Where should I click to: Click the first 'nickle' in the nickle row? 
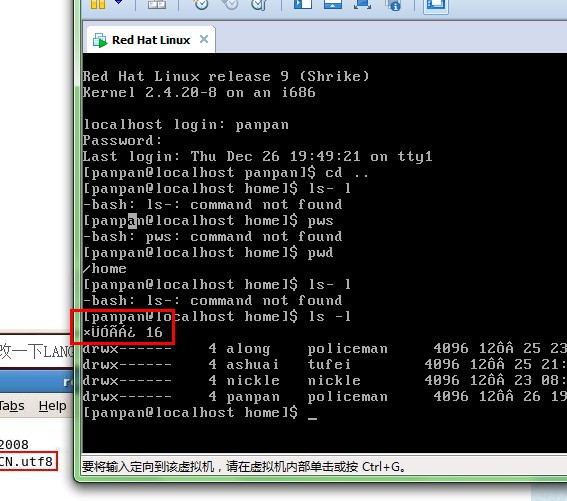(x=253, y=381)
